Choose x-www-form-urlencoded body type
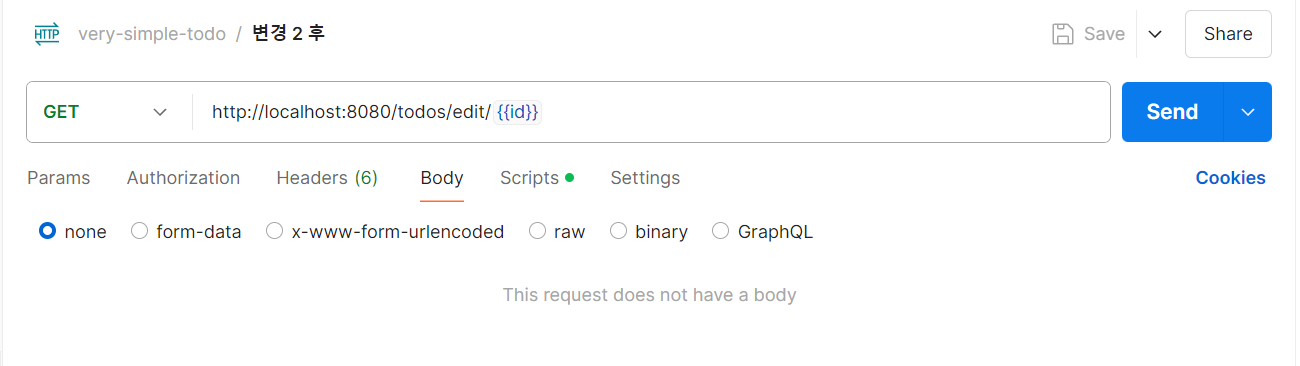Screen dimensions: 1300x366 pyautogui.click(x=385, y=232)
